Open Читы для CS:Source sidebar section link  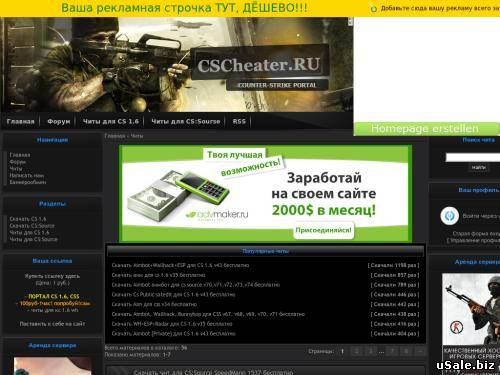coord(33,239)
